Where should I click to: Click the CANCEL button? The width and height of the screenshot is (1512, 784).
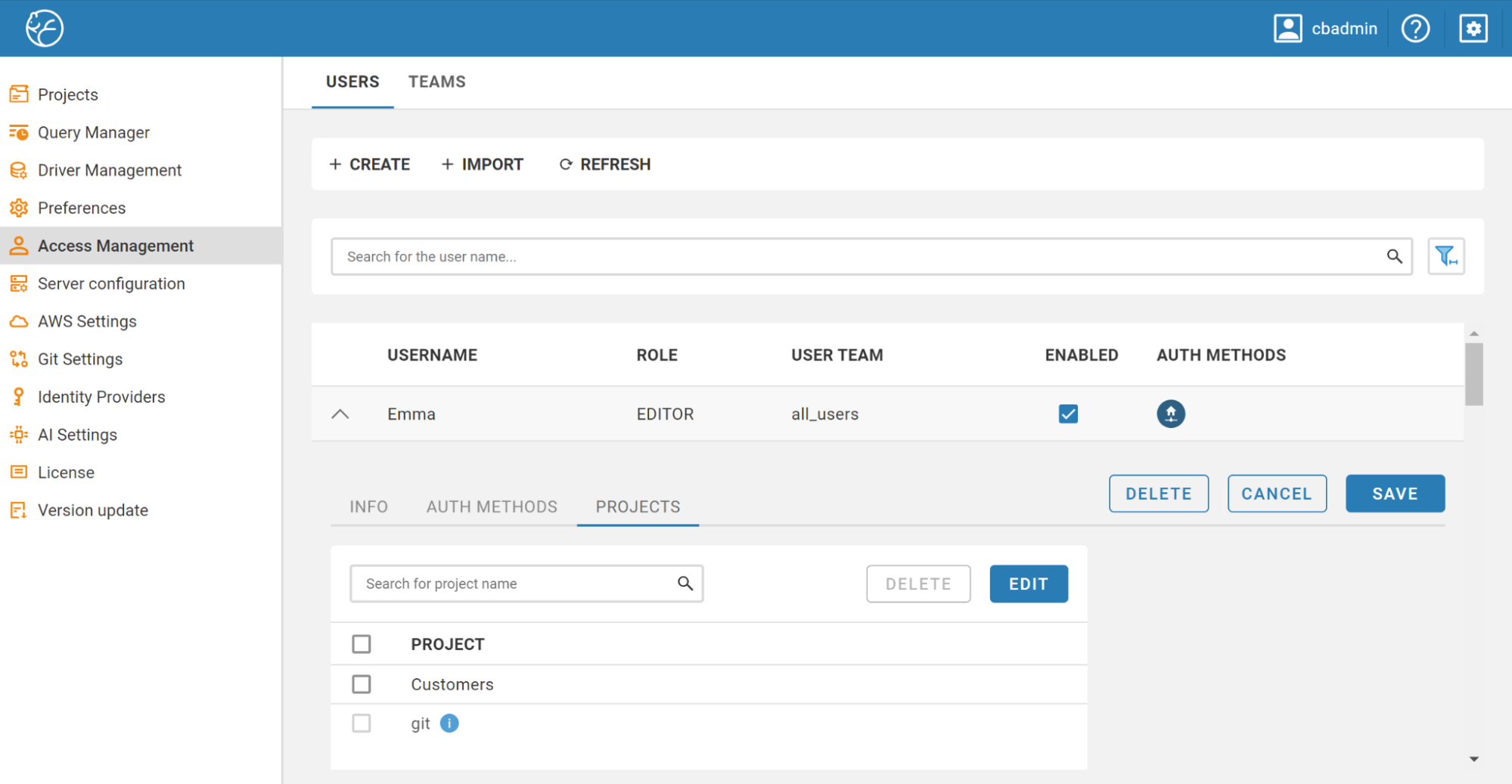1277,494
